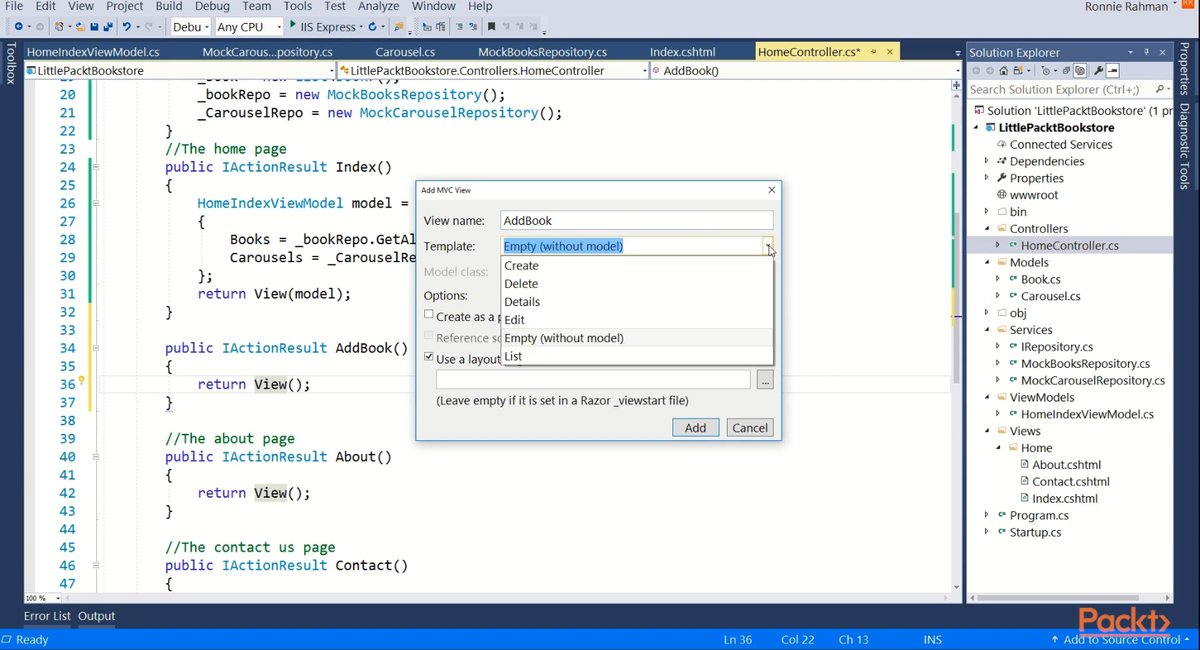This screenshot has height=650, width=1200.
Task: Choose the List template option
Action: [637, 356]
